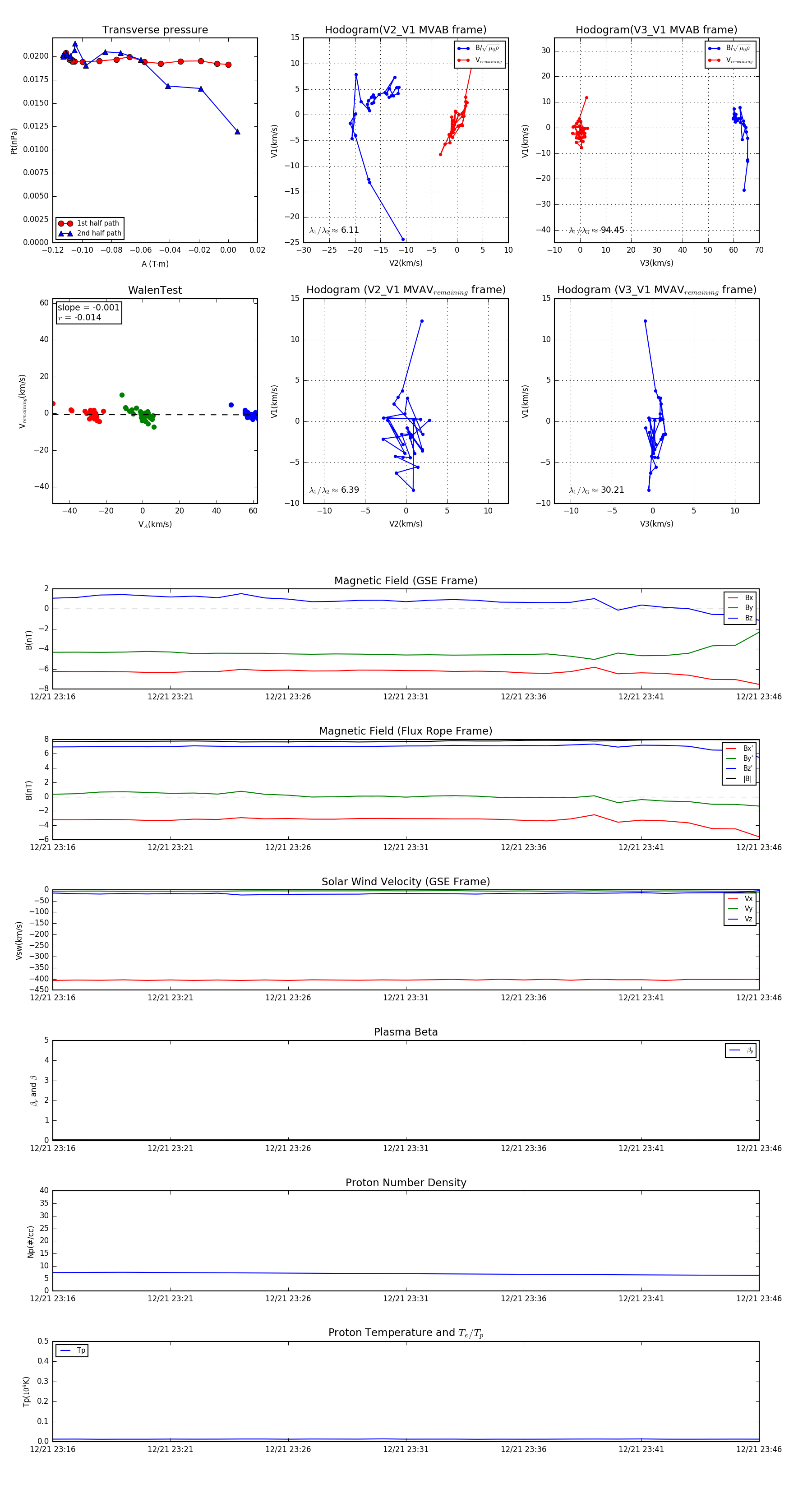Click the 'Vy' legend entry in solar wind plot

740,909
